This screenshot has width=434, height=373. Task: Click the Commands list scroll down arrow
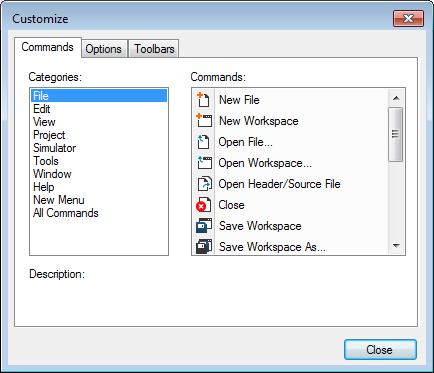point(396,246)
